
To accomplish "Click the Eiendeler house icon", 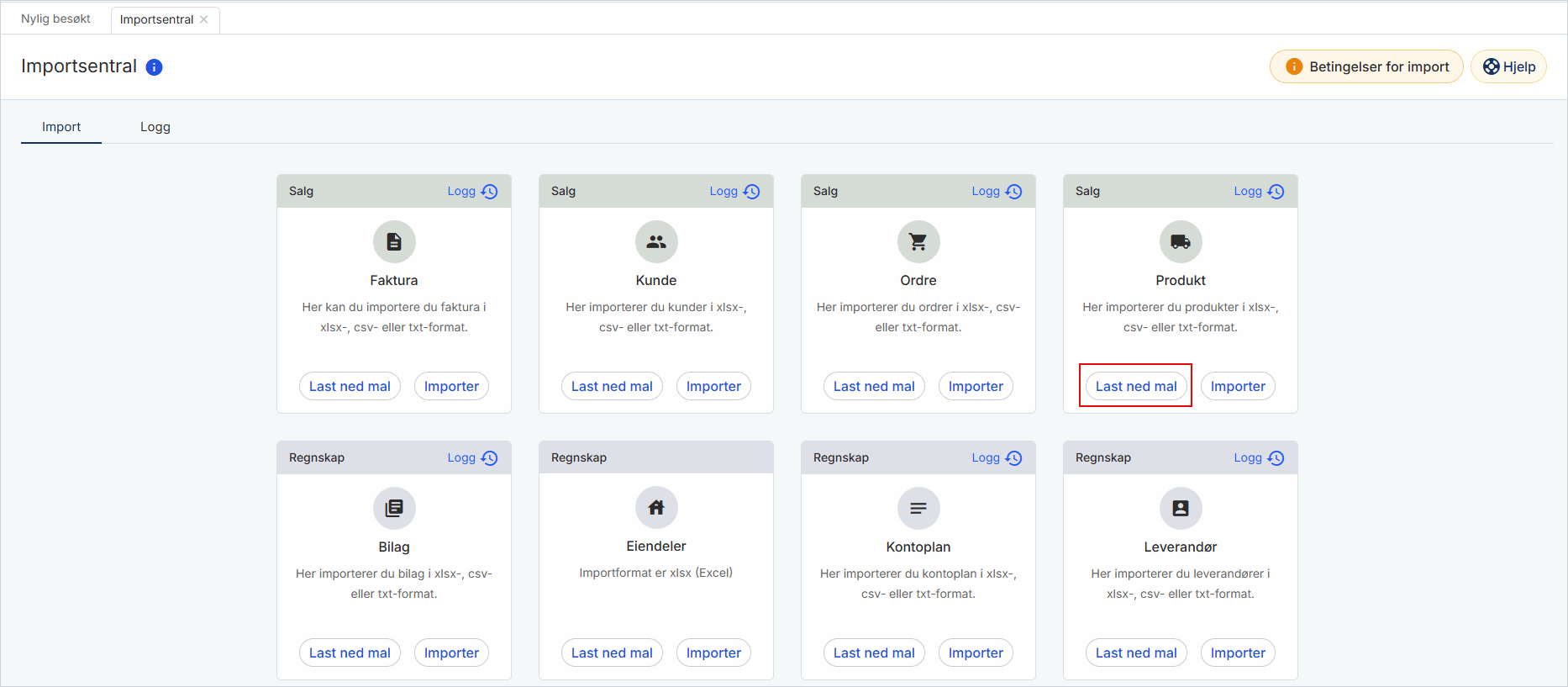I will [656, 508].
